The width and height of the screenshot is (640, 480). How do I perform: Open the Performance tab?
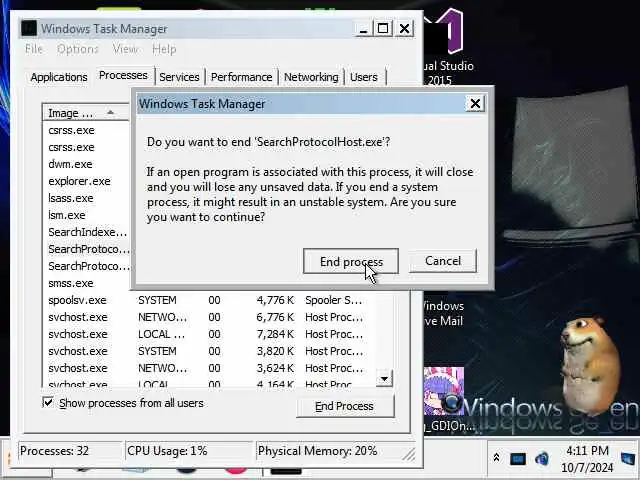click(241, 77)
